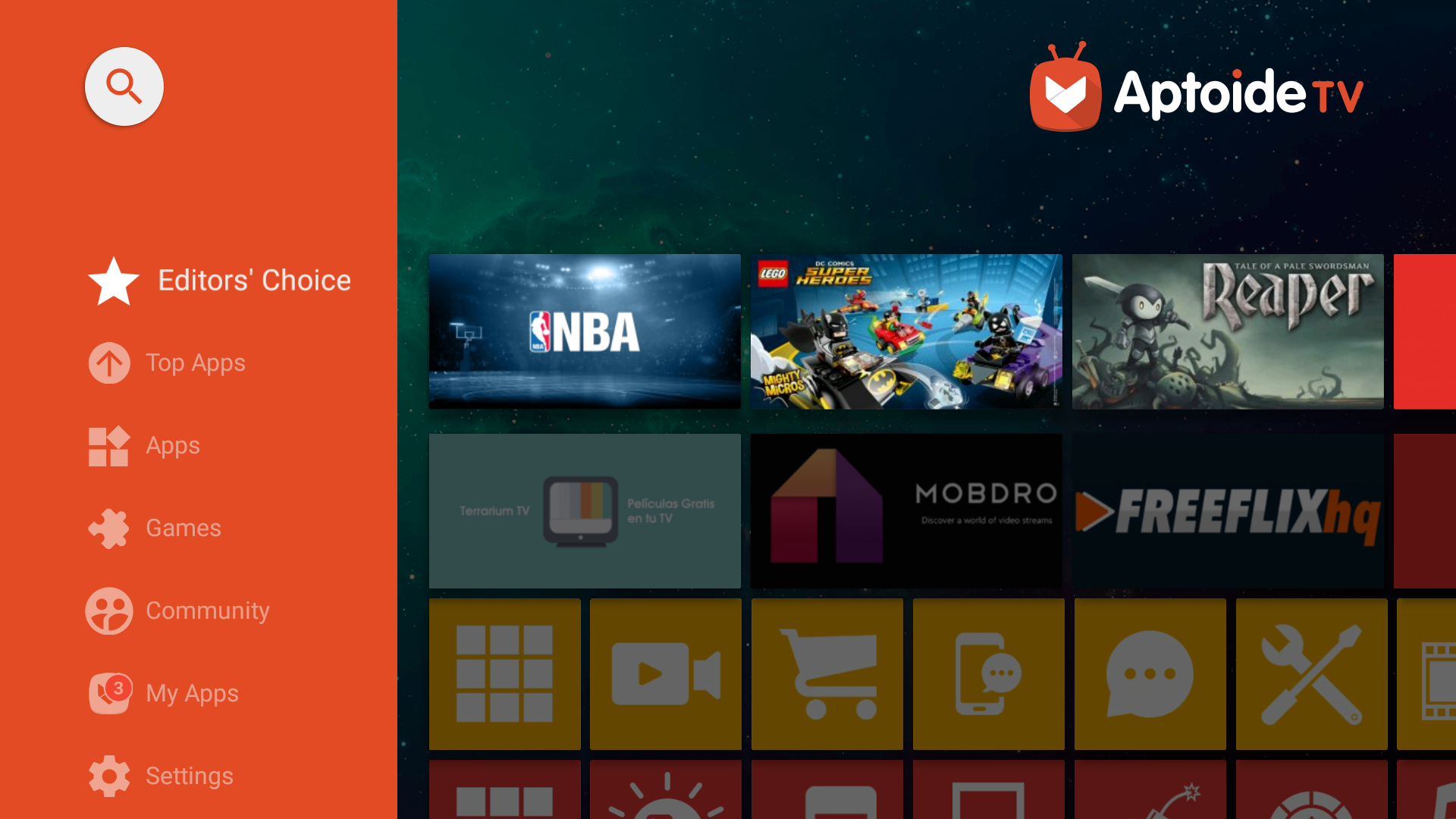This screenshot has height=819, width=1456.
Task: Open Terrarium TV app tile
Action: click(584, 510)
